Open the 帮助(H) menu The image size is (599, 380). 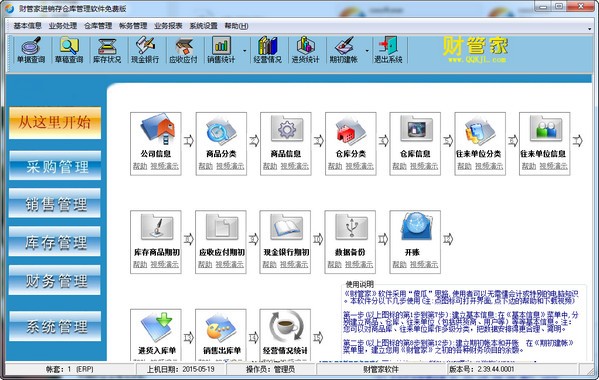(x=236, y=26)
